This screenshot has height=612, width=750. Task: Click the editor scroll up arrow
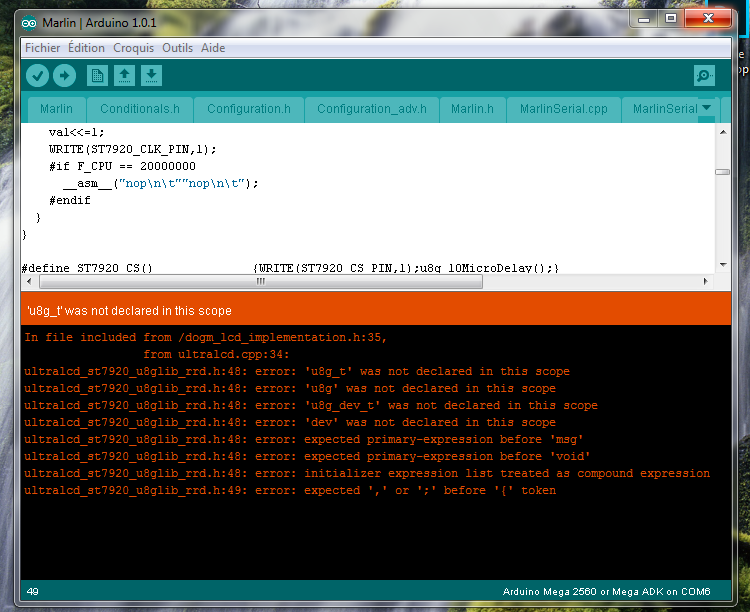[723, 132]
